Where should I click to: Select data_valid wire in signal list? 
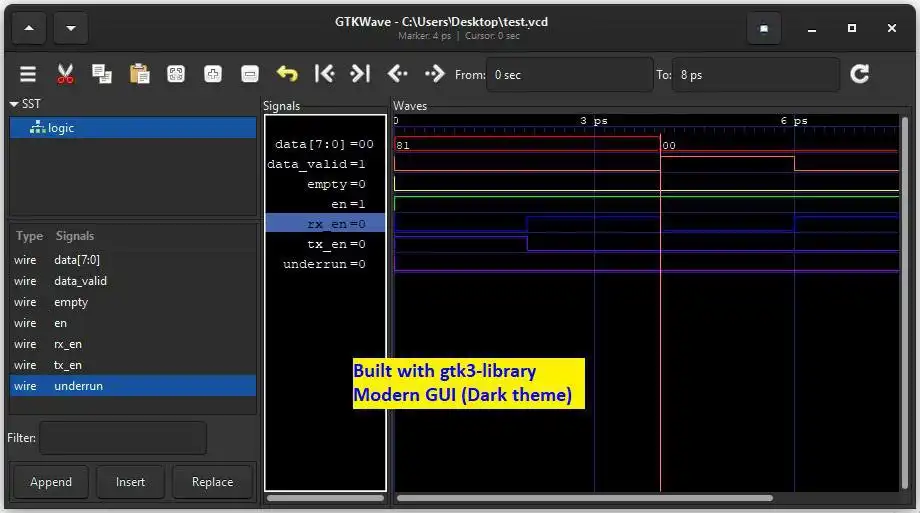click(x=133, y=281)
